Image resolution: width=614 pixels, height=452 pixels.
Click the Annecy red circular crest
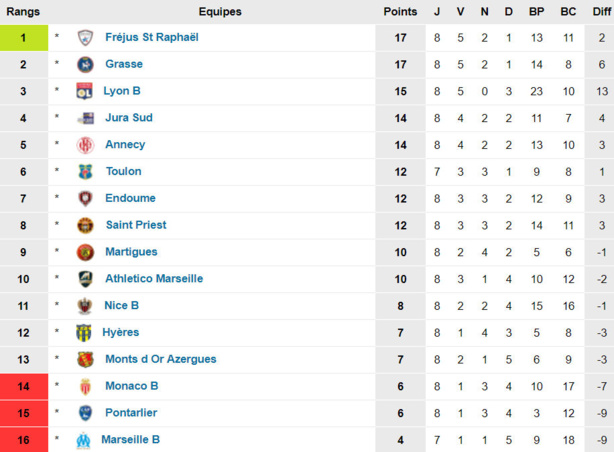click(85, 145)
